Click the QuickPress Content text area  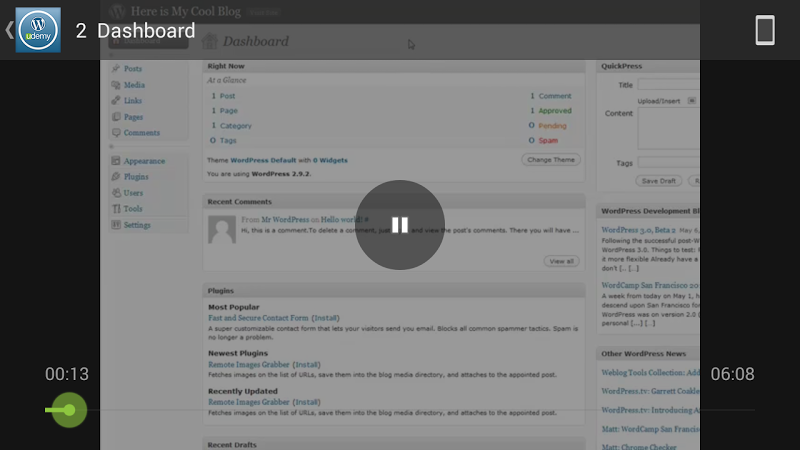coord(668,129)
